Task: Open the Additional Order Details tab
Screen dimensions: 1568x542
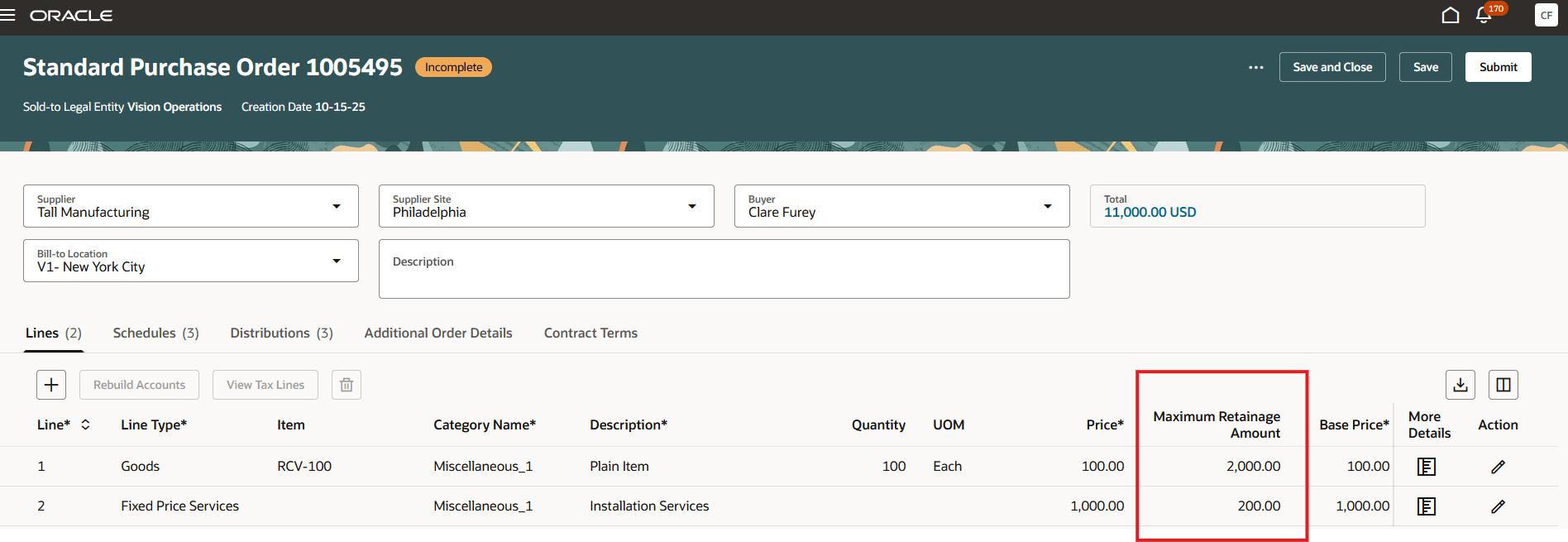Action: 438,333
